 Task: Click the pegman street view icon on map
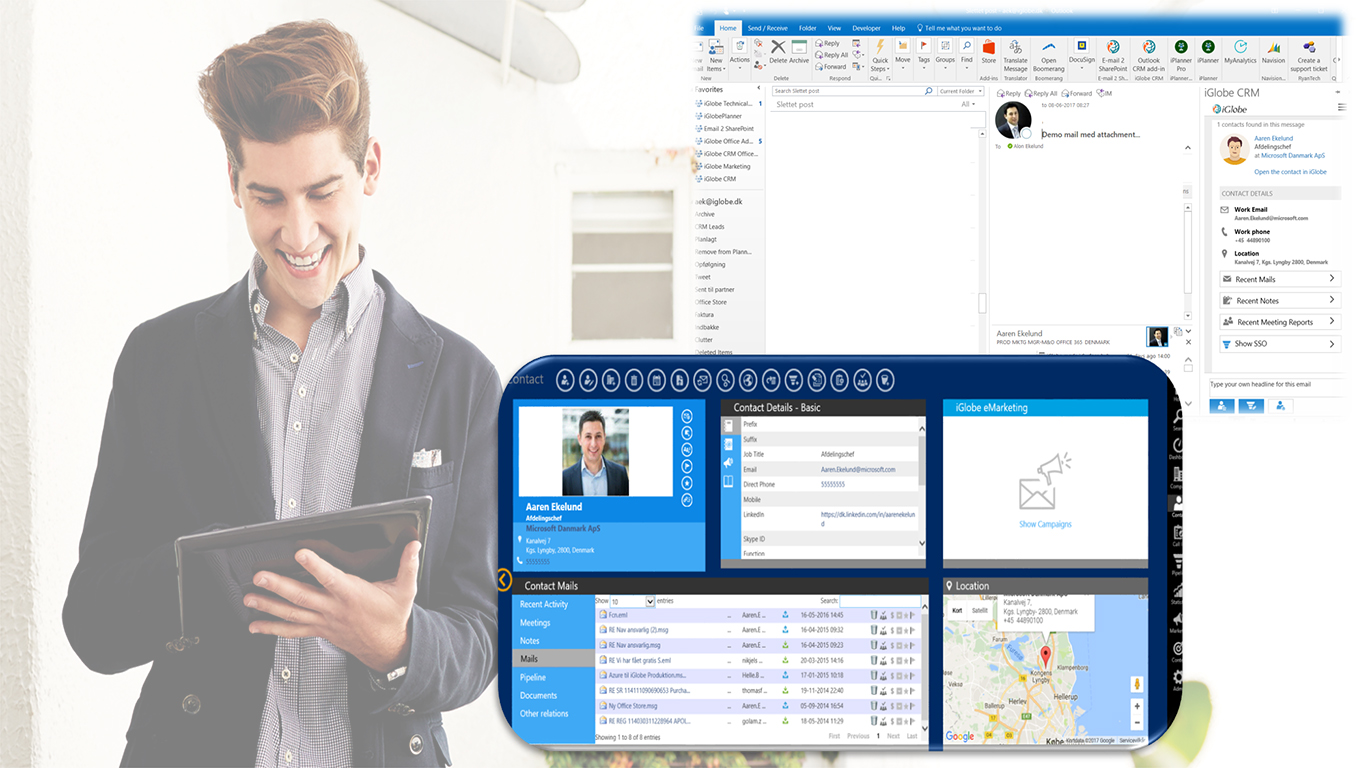1136,685
